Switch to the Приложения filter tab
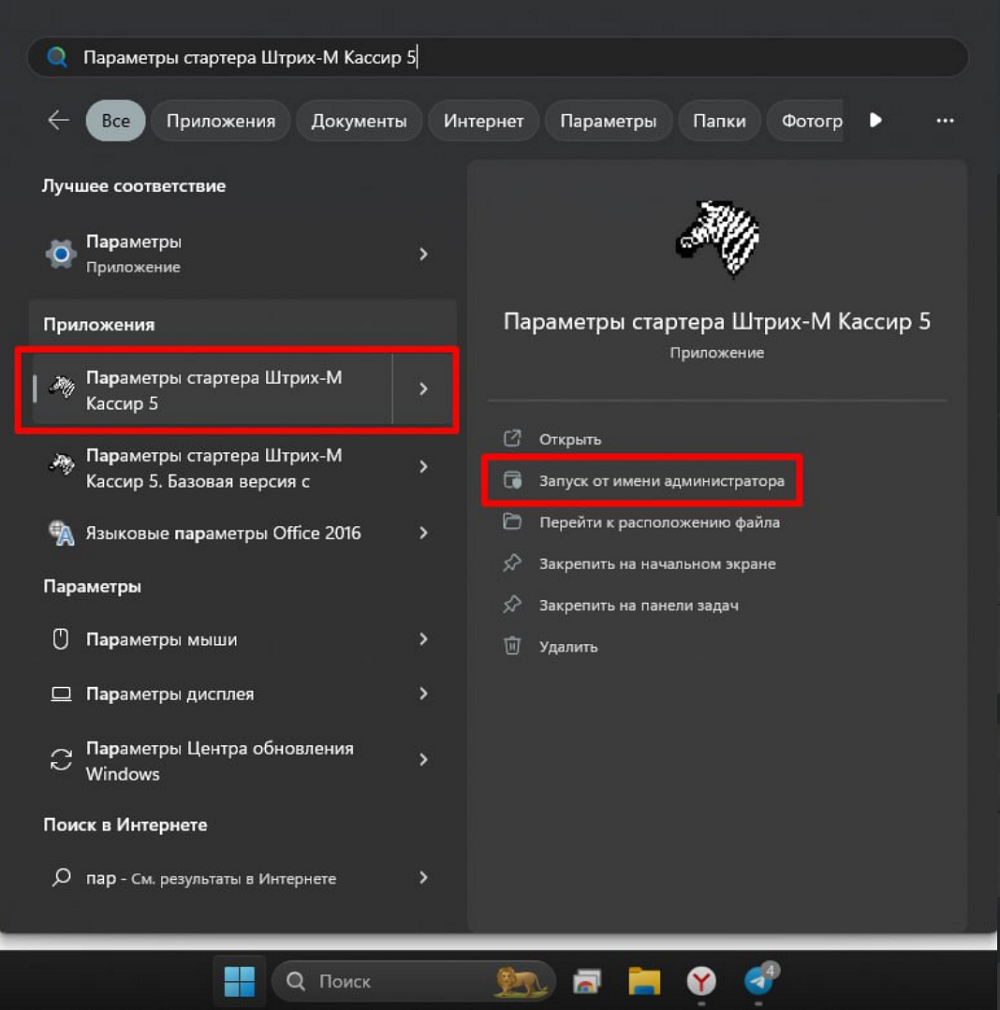 221,120
